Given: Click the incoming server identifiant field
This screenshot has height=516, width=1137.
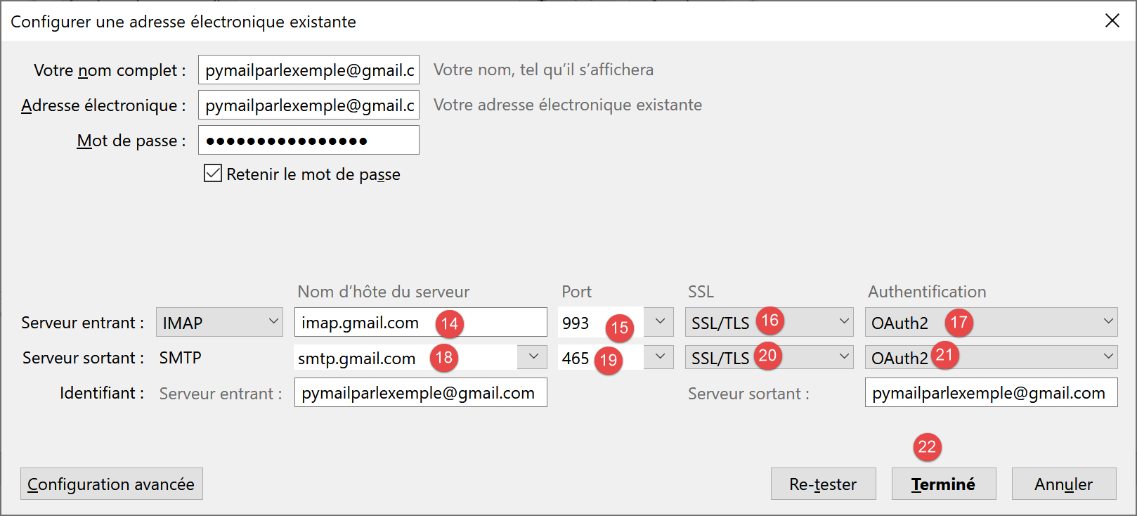Looking at the screenshot, I should tap(420, 393).
